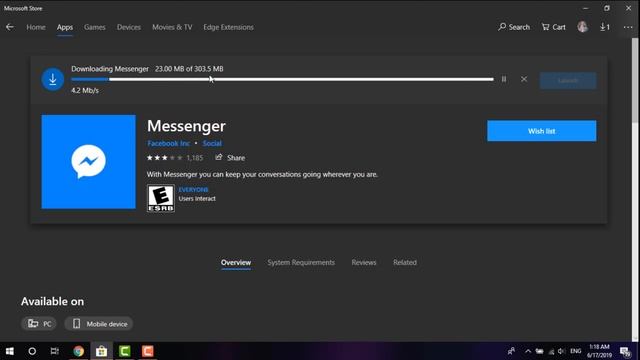Open green Camtasia taskbar icon

pyautogui.click(x=124, y=351)
